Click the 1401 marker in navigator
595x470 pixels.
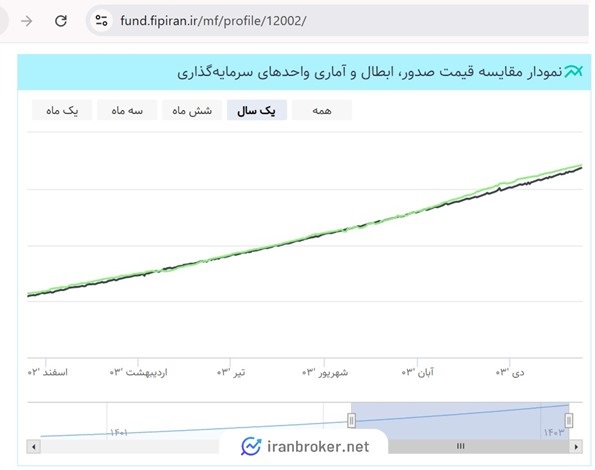click(x=119, y=432)
